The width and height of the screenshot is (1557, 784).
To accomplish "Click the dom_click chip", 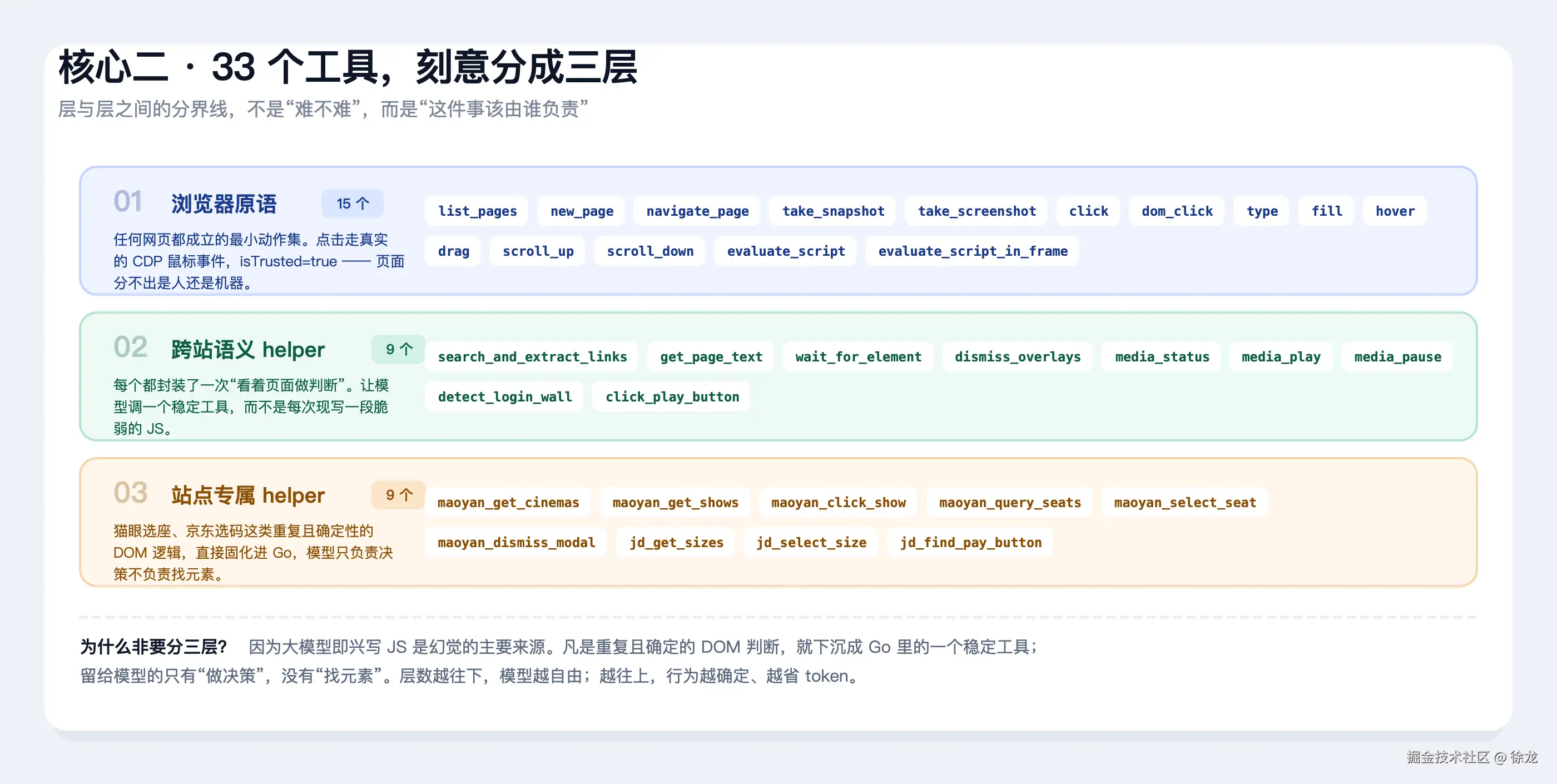I will pos(1177,211).
